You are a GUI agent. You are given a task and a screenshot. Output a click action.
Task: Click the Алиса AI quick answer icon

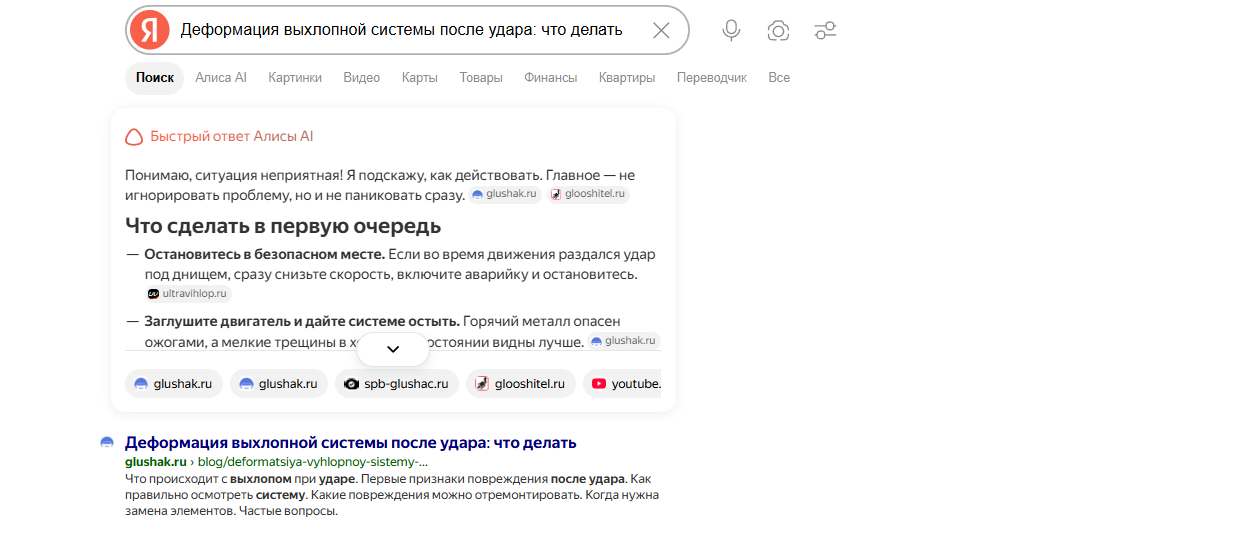134,137
